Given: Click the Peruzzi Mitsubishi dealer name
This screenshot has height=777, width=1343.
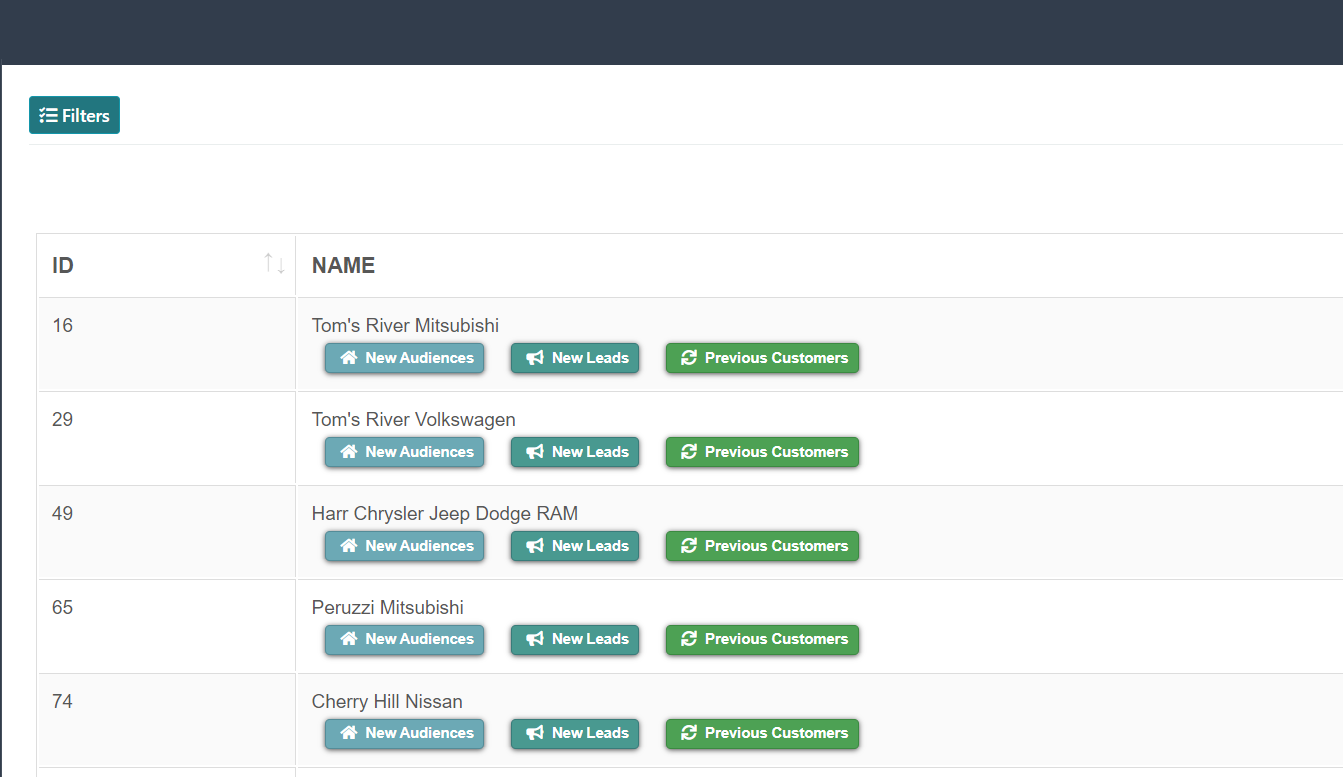Looking at the screenshot, I should pyautogui.click(x=387, y=607).
